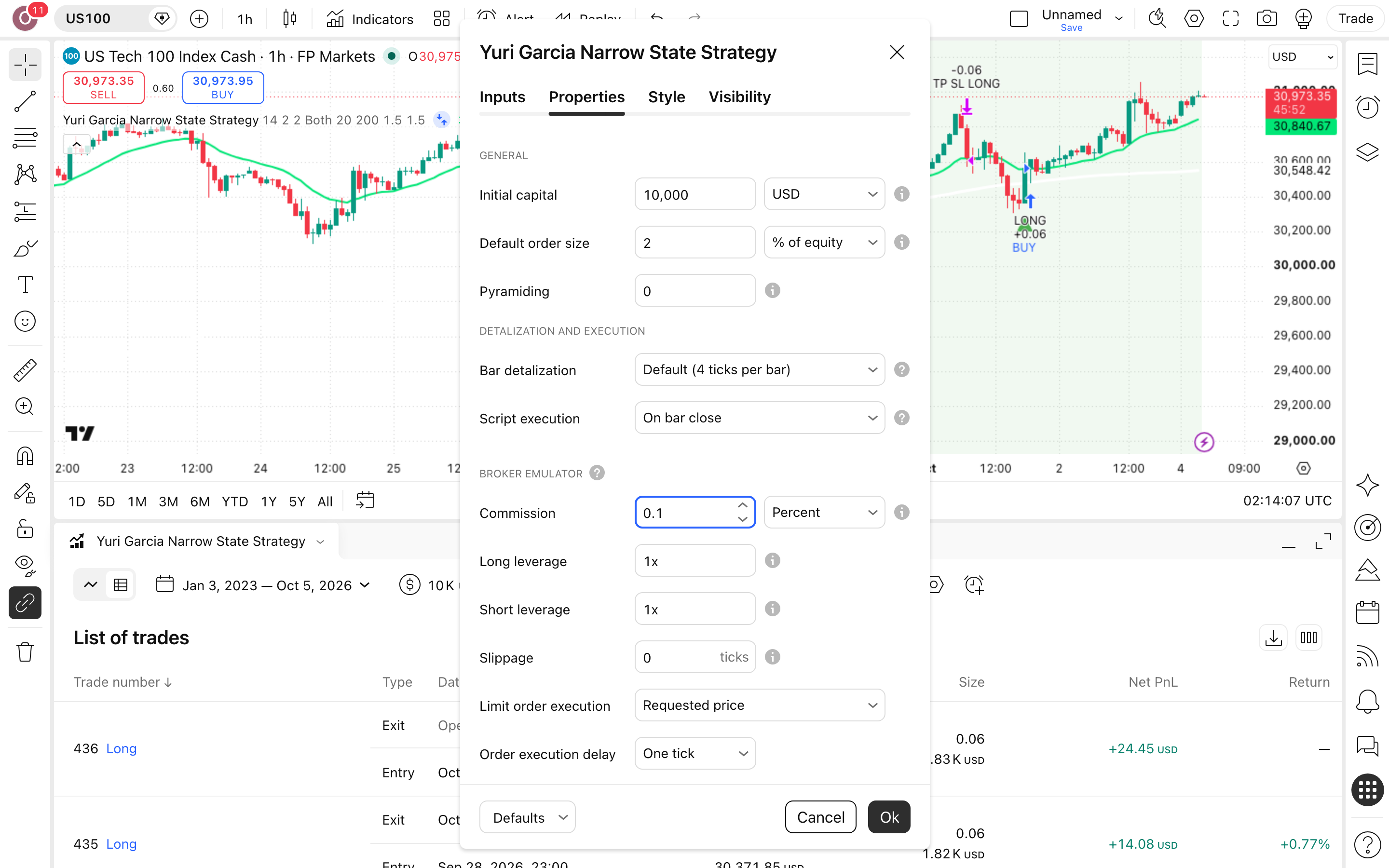This screenshot has height=868, width=1389.
Task: Select the text annotation tool
Action: pyautogui.click(x=25, y=285)
